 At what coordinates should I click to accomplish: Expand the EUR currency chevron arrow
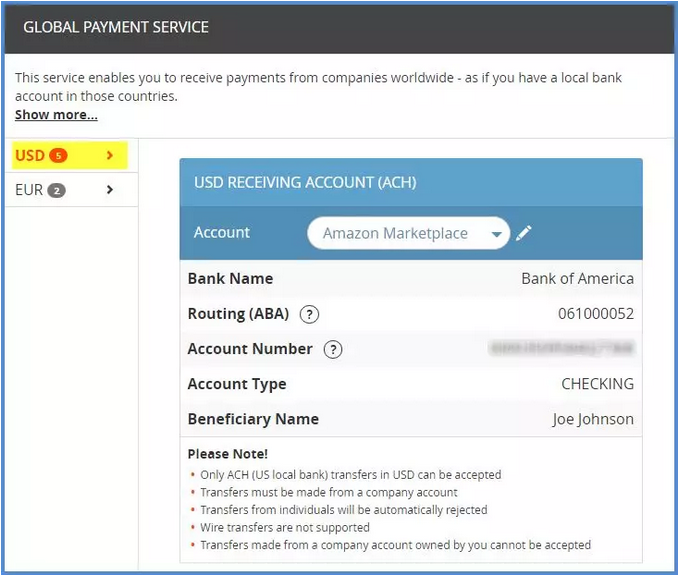(x=110, y=190)
